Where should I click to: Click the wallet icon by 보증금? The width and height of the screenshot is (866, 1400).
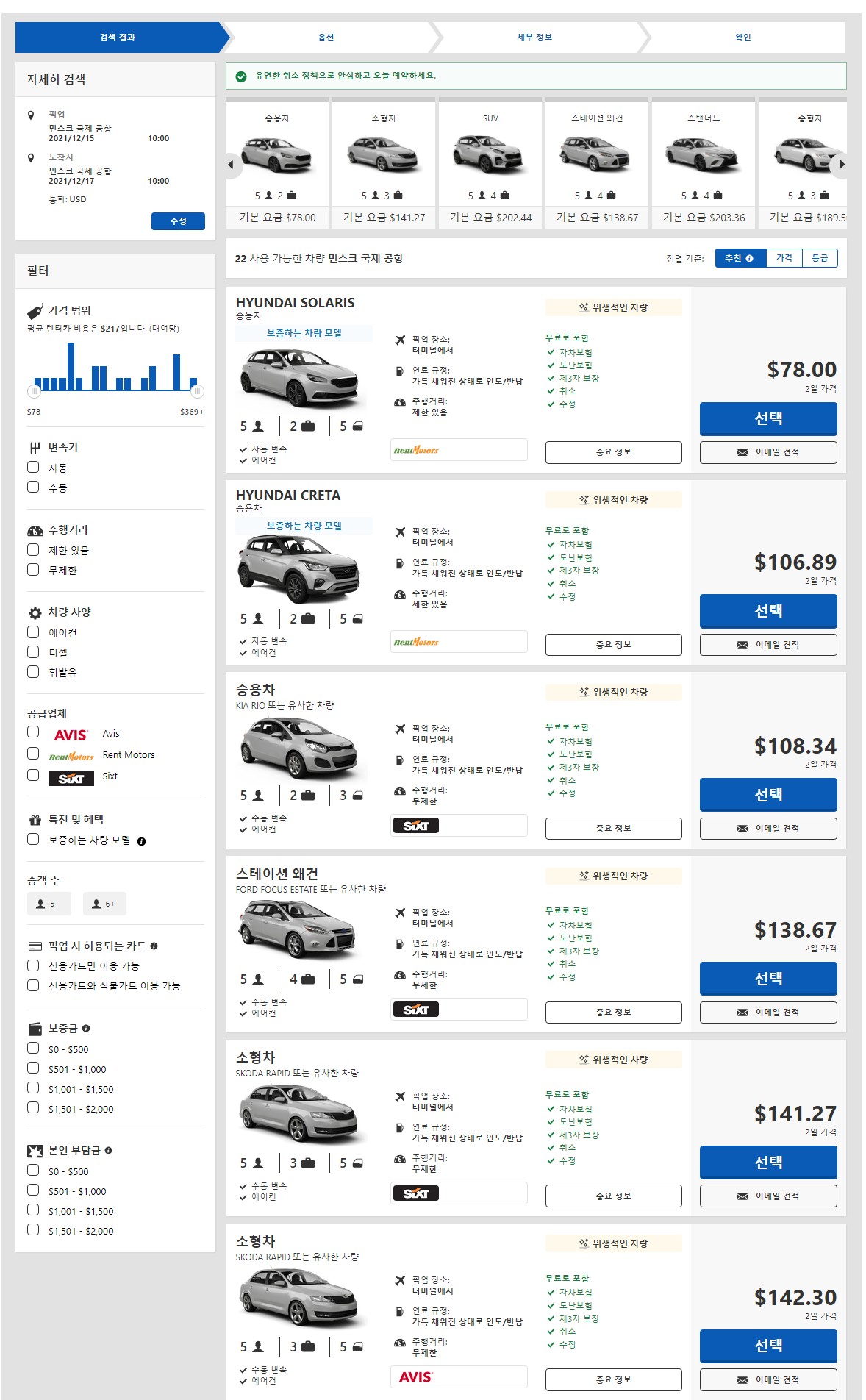click(35, 1029)
